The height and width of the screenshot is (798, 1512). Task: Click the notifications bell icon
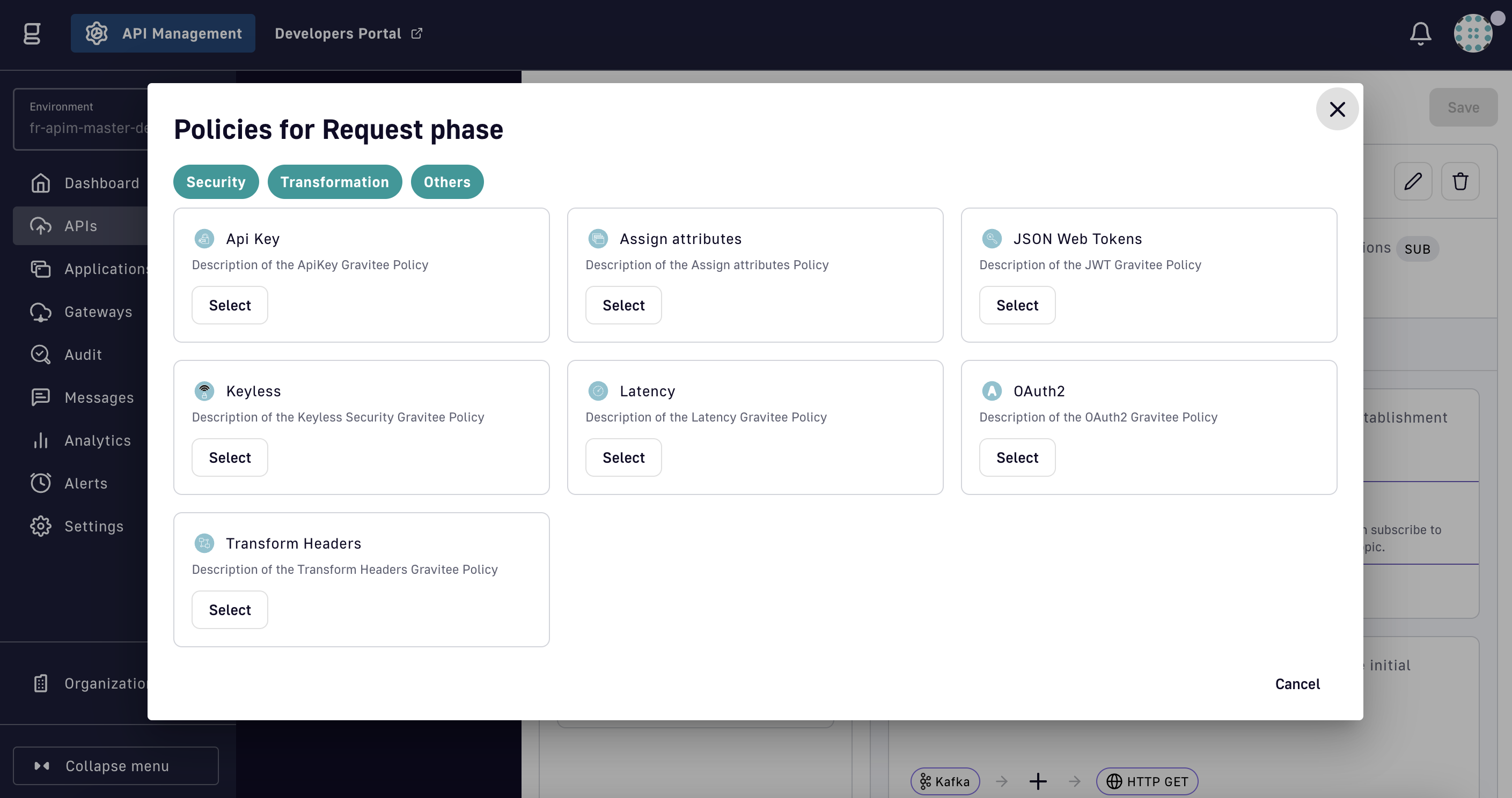pos(1420,33)
